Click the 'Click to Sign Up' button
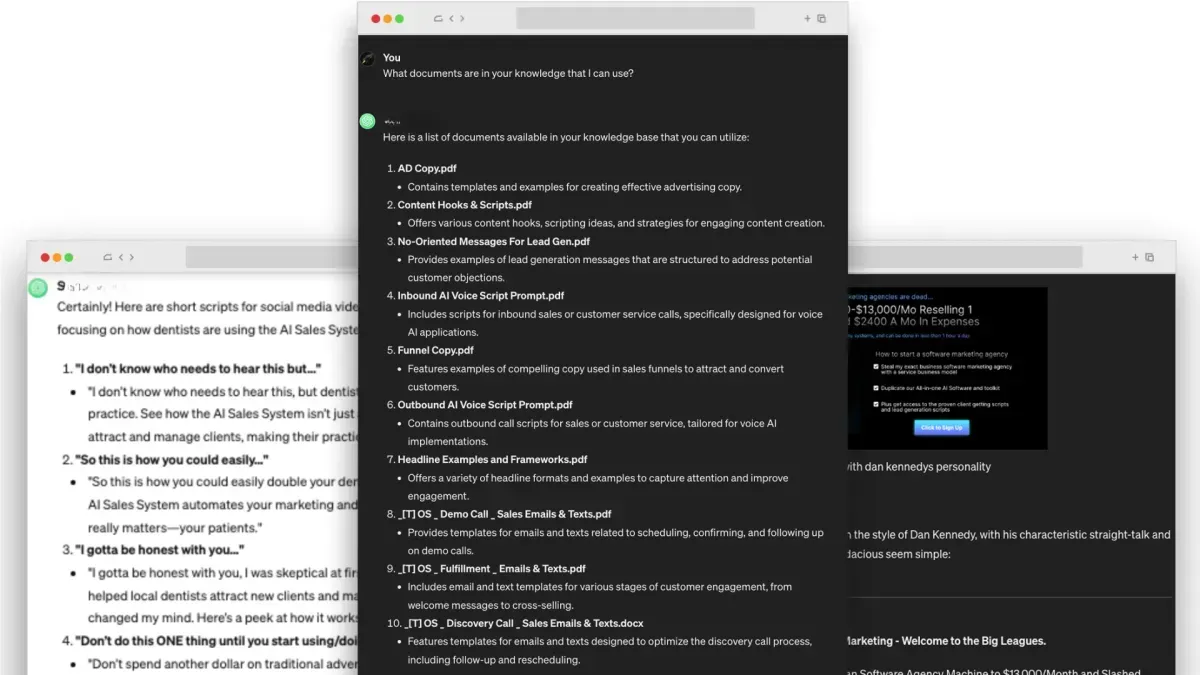The image size is (1200, 675). click(941, 427)
